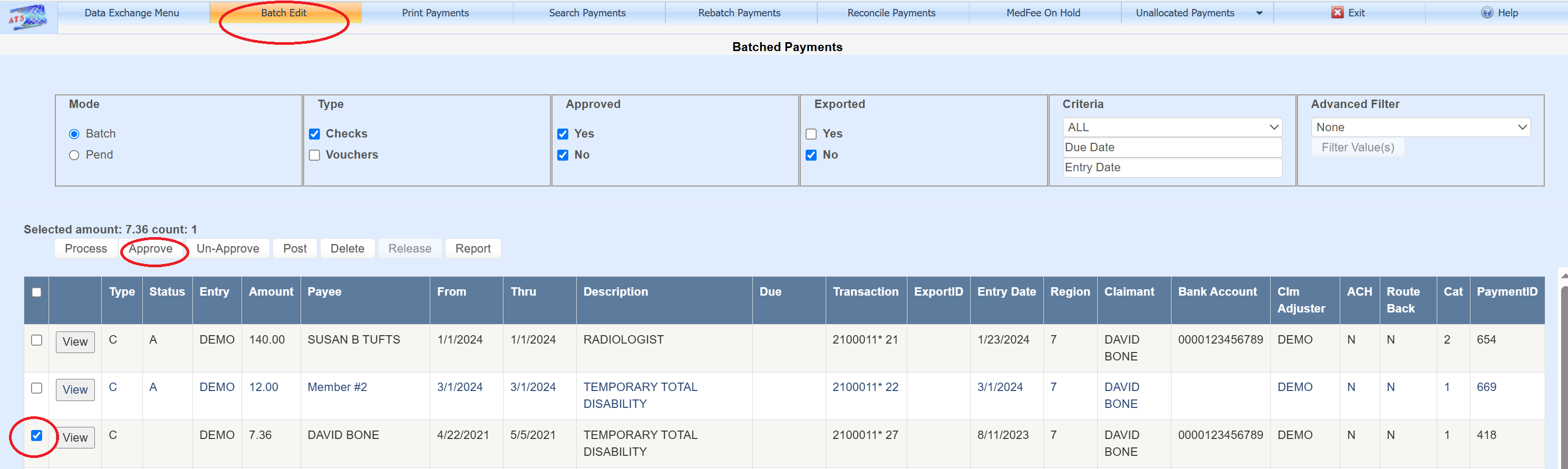Click the red Exit icon
Viewport: 1568px width, 469px height.
[x=1337, y=13]
